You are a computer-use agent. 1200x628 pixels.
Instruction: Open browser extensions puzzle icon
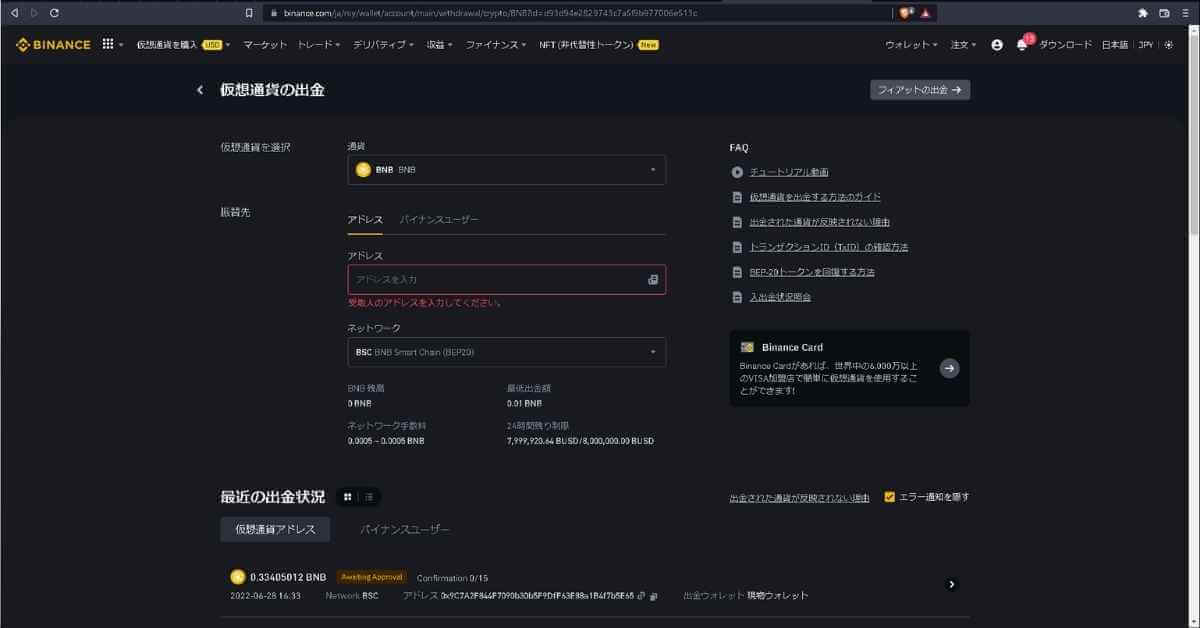point(1143,13)
